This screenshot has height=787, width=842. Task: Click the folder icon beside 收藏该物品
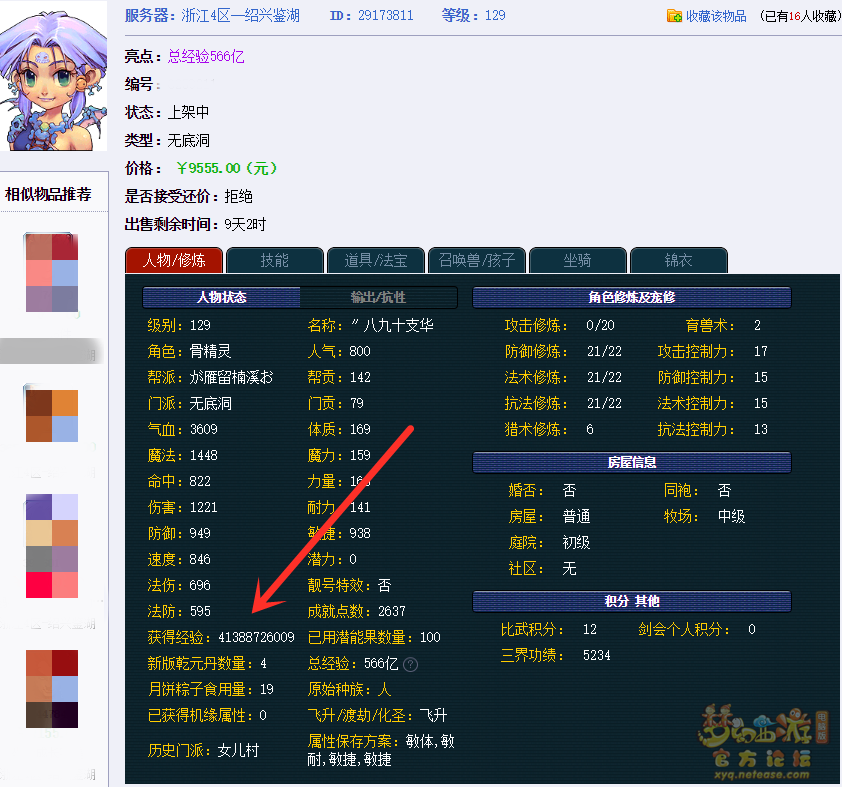(x=674, y=16)
